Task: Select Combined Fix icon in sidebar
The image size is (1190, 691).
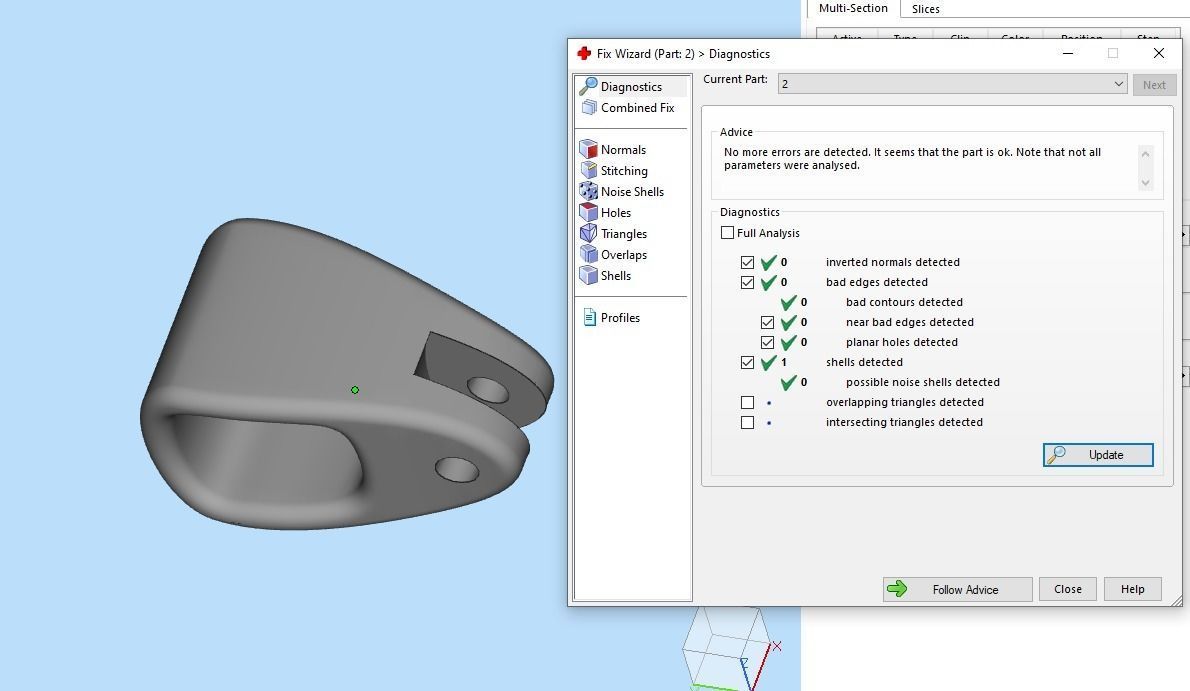Action: coord(589,108)
